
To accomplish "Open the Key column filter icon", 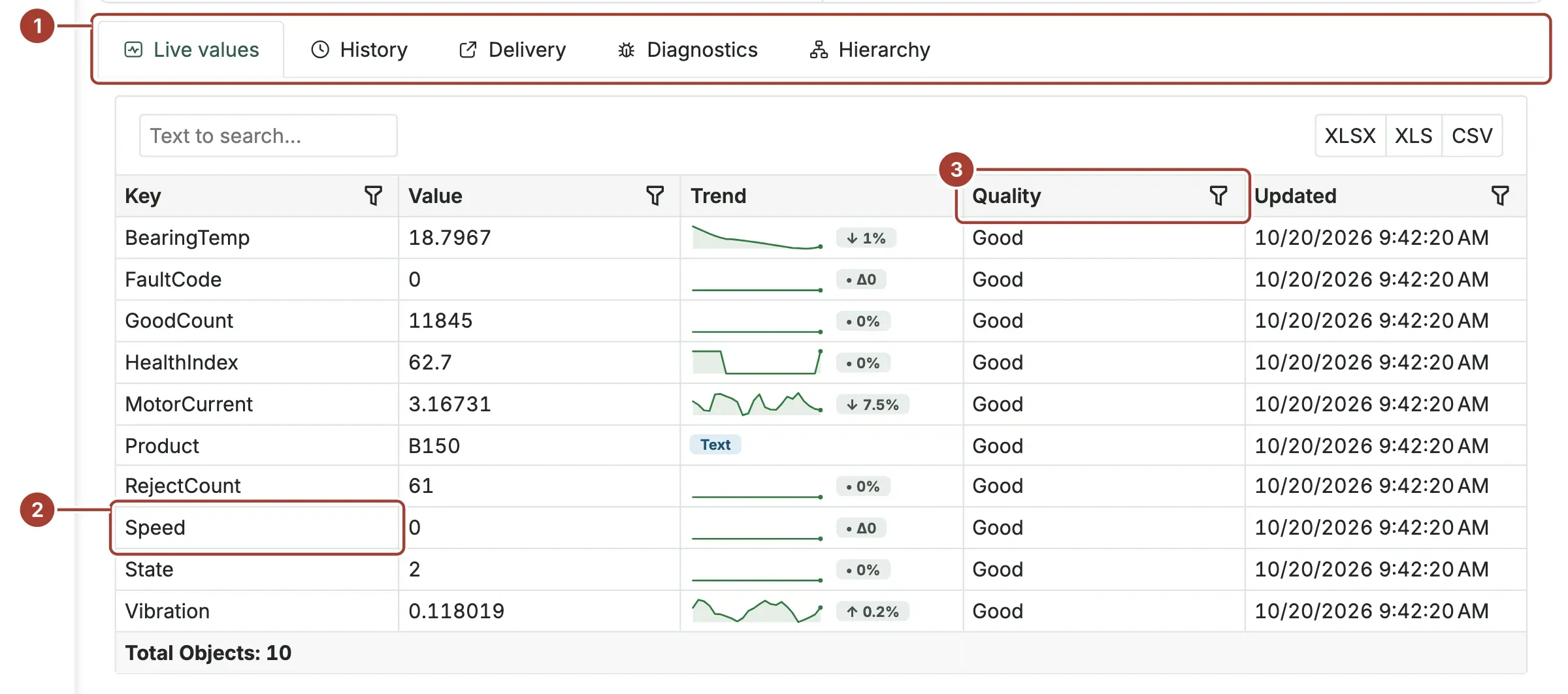I will point(373,195).
